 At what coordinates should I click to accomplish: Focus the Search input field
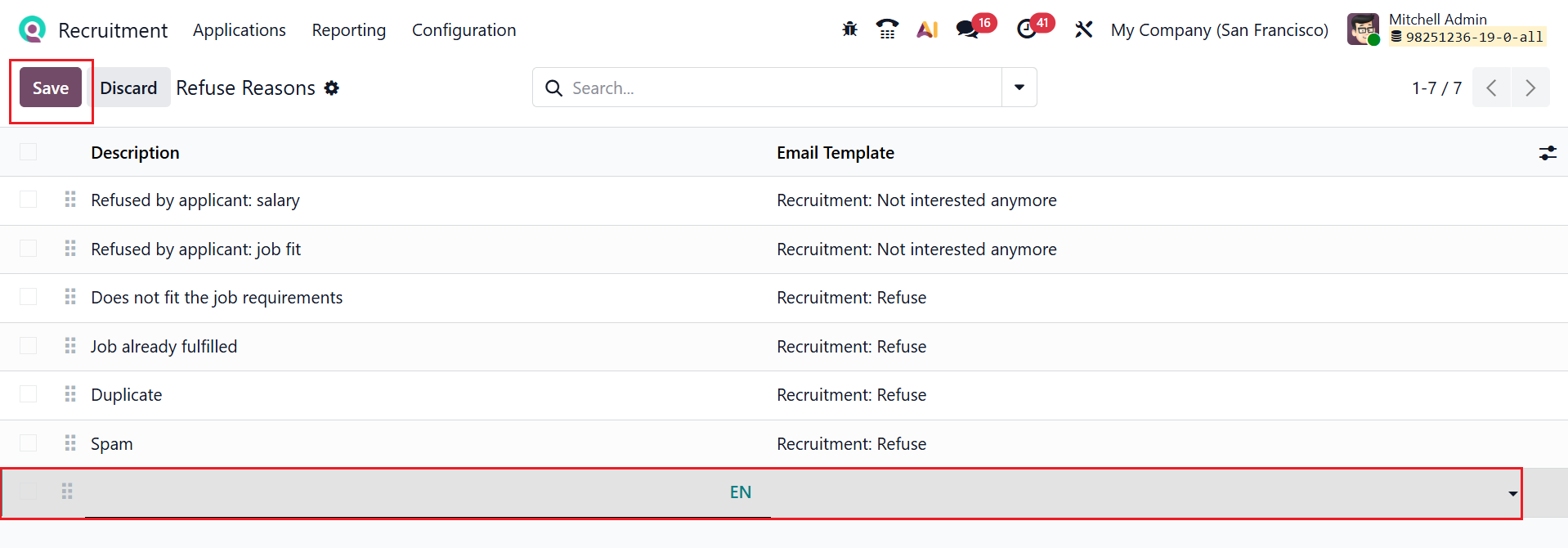[x=777, y=88]
